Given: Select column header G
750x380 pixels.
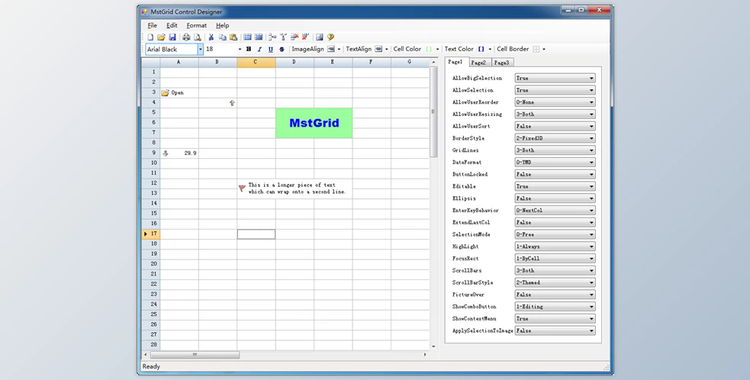Looking at the screenshot, I should (x=410, y=62).
